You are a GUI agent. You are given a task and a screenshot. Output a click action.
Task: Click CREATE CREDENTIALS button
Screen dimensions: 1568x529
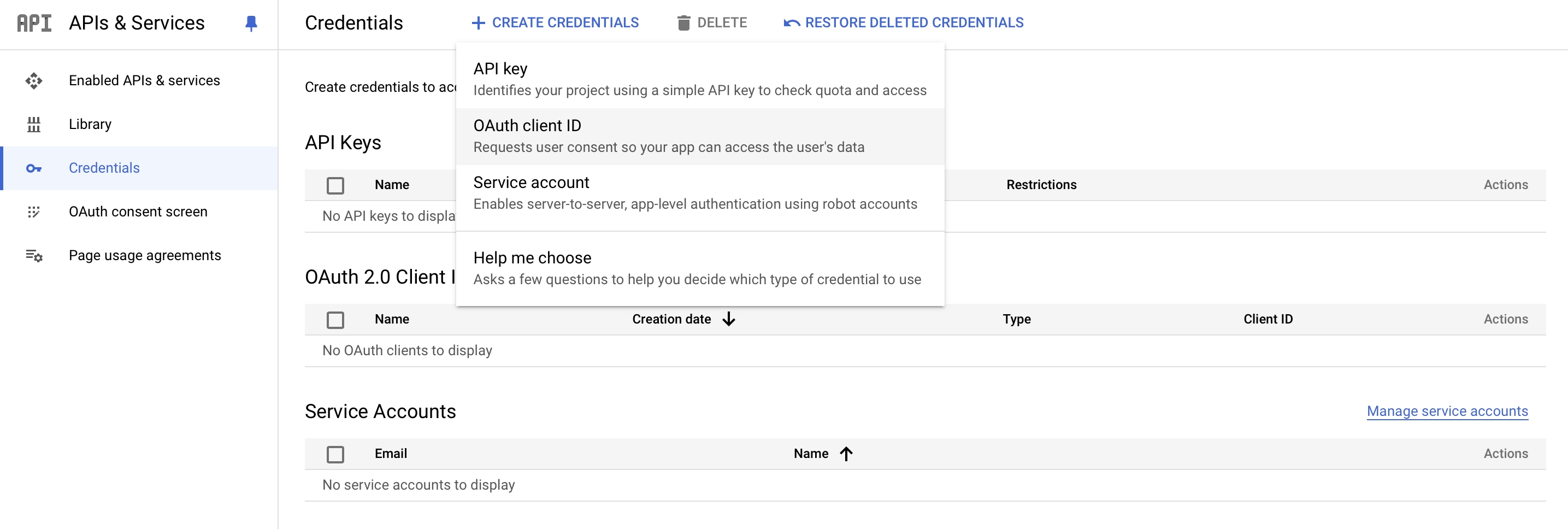point(555,23)
